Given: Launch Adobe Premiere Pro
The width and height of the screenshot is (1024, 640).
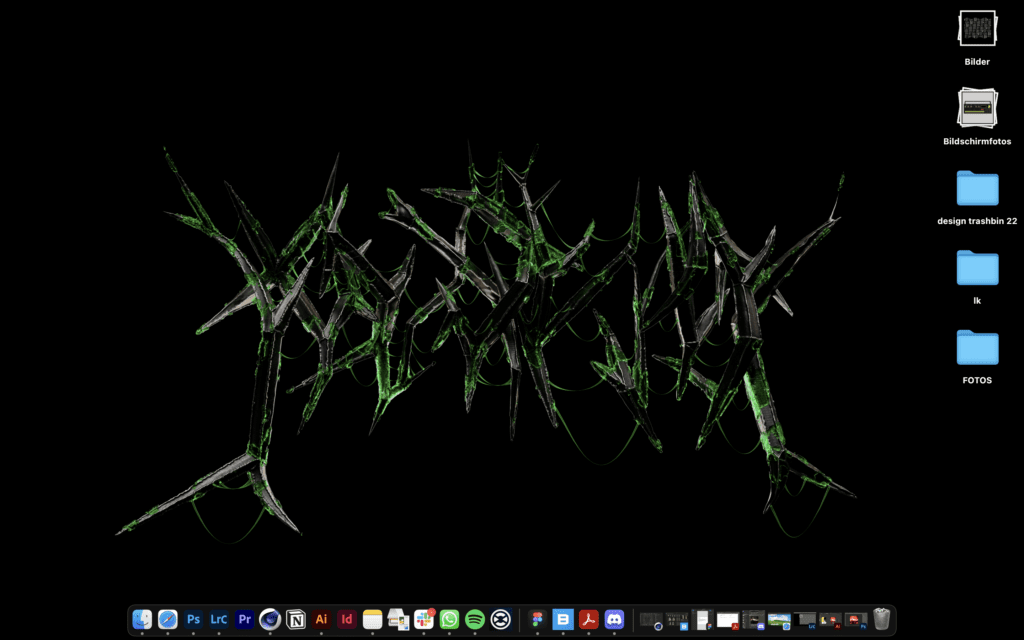Looking at the screenshot, I should (x=244, y=620).
